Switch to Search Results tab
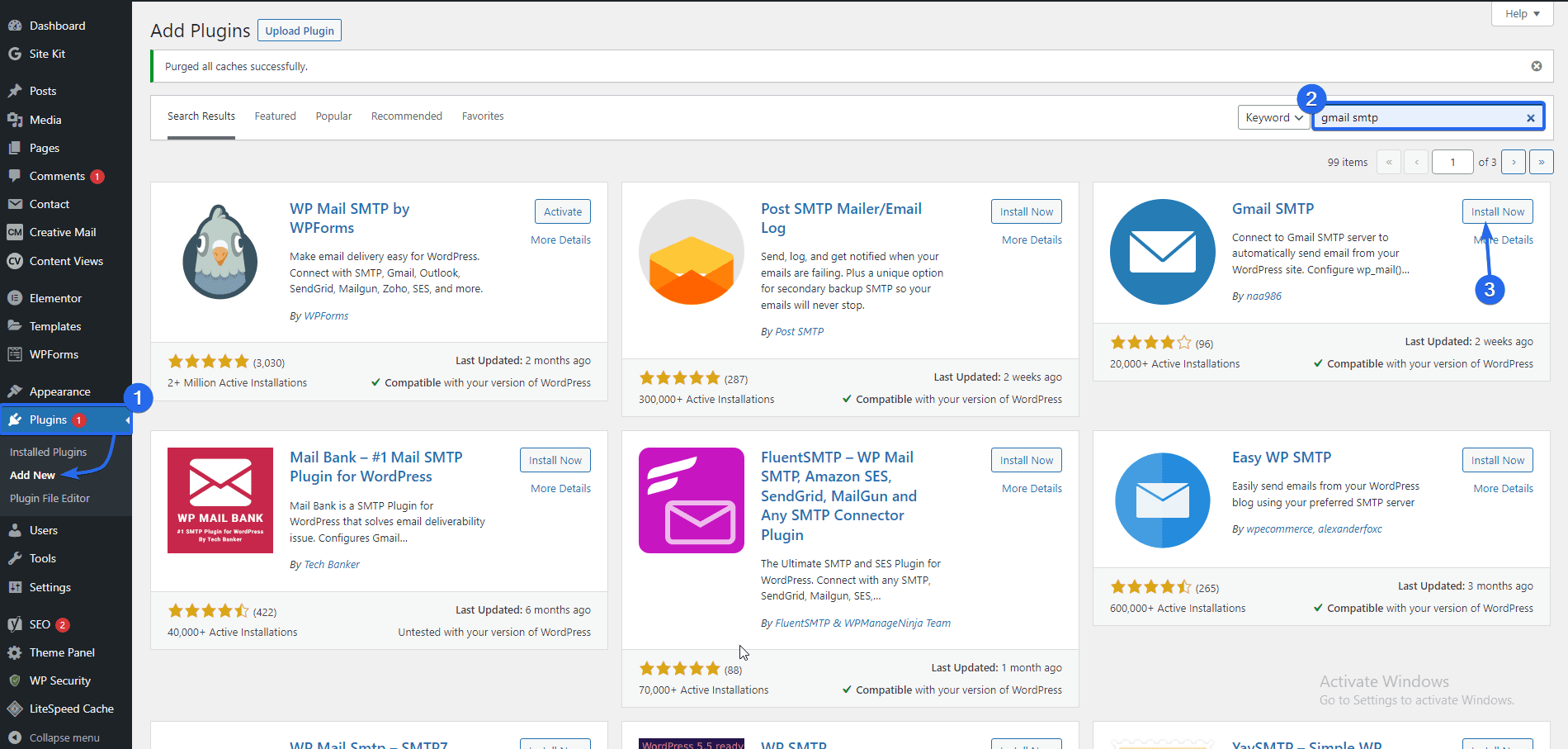The width and height of the screenshot is (1568, 749). [201, 116]
